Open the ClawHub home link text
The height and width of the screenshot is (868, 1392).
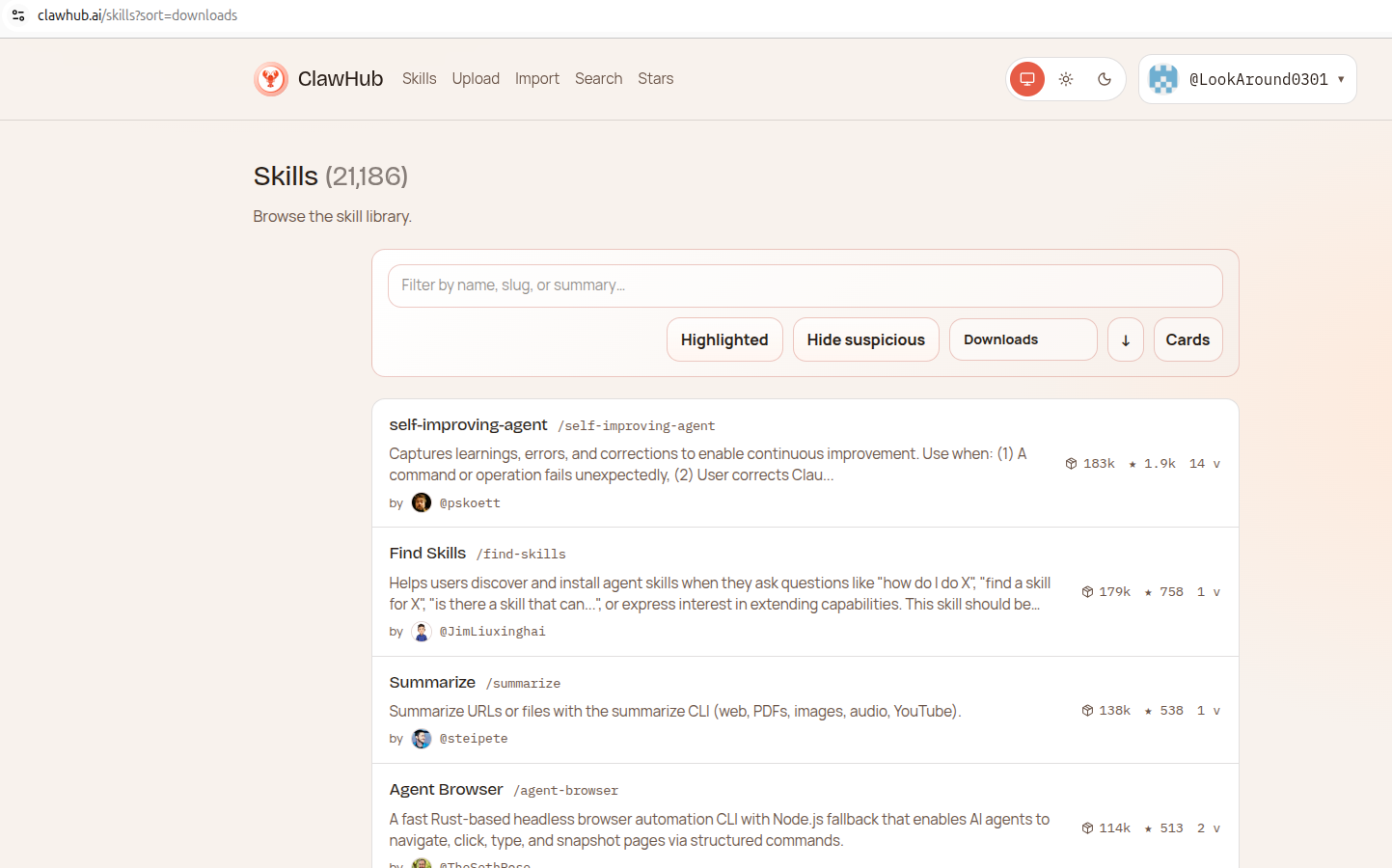pyautogui.click(x=341, y=79)
